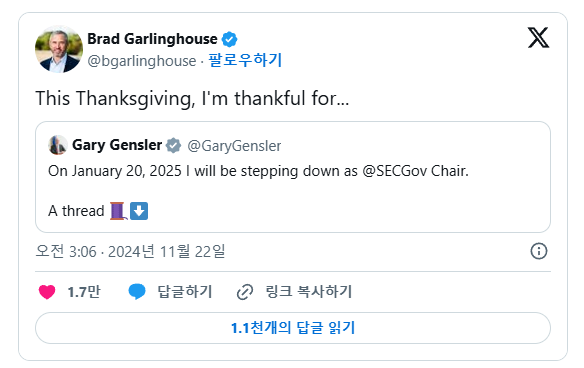Open the @GaryGensler handle in quoted tweet
Viewport: 584px width, 368px height.
(x=234, y=146)
